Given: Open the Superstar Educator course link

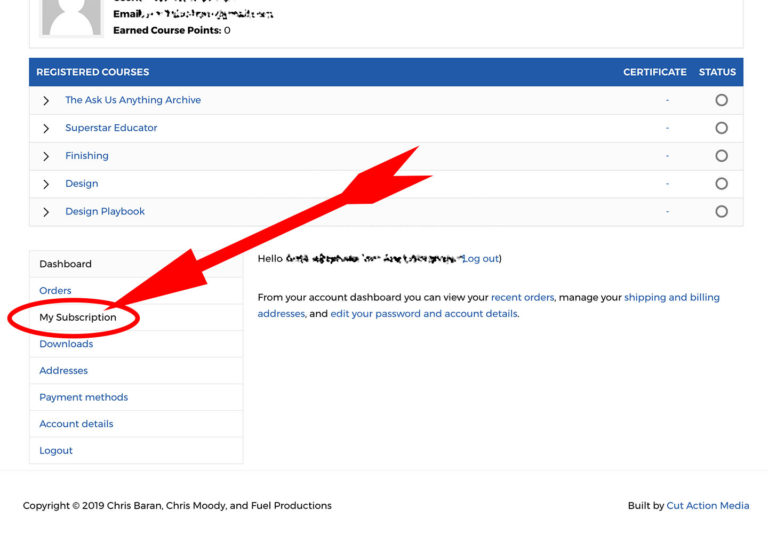Looking at the screenshot, I should point(111,128).
